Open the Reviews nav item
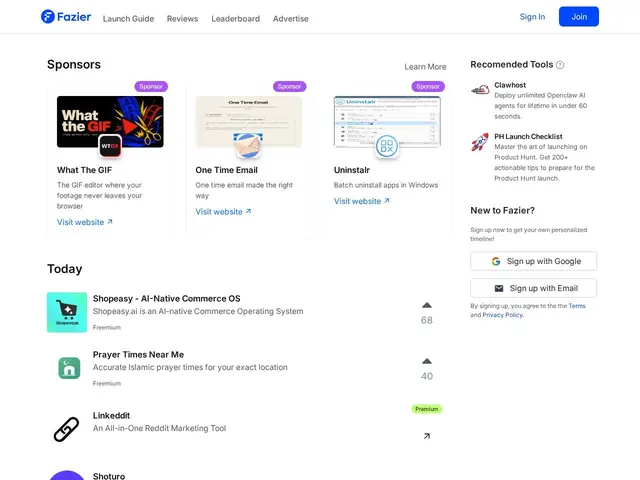 tap(182, 19)
